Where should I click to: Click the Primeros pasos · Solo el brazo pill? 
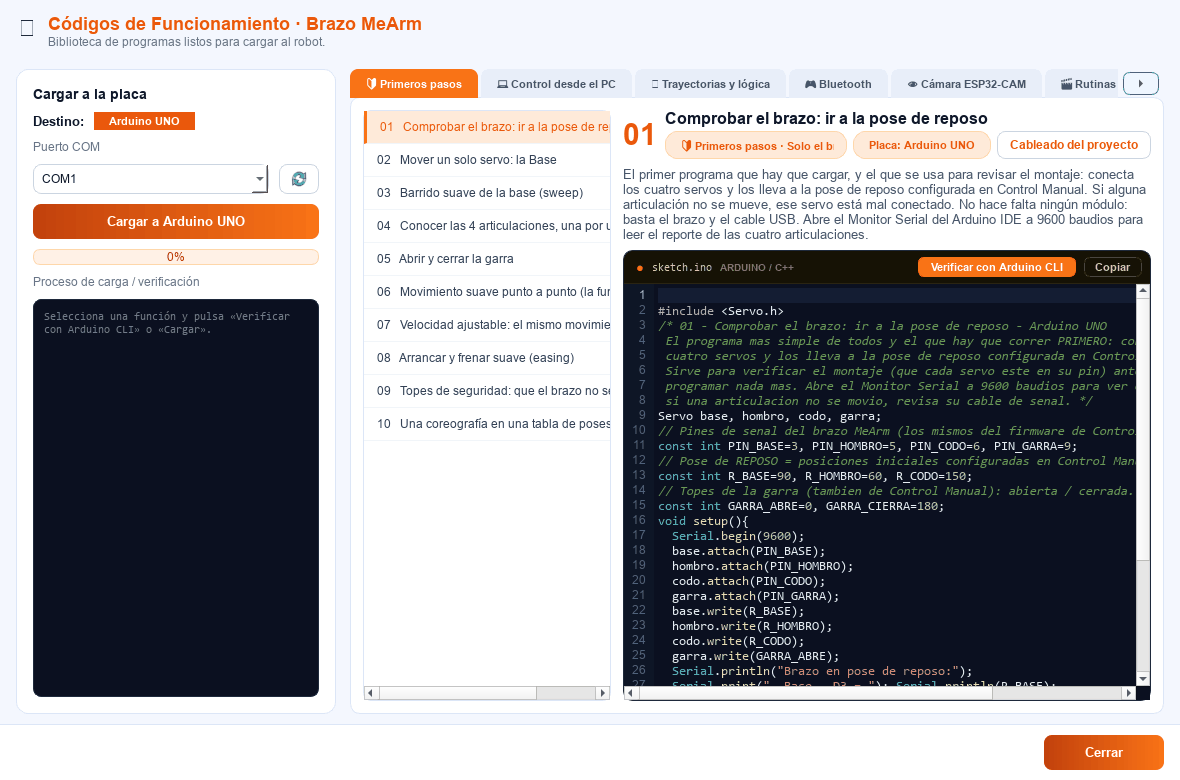pyautogui.click(x=756, y=145)
